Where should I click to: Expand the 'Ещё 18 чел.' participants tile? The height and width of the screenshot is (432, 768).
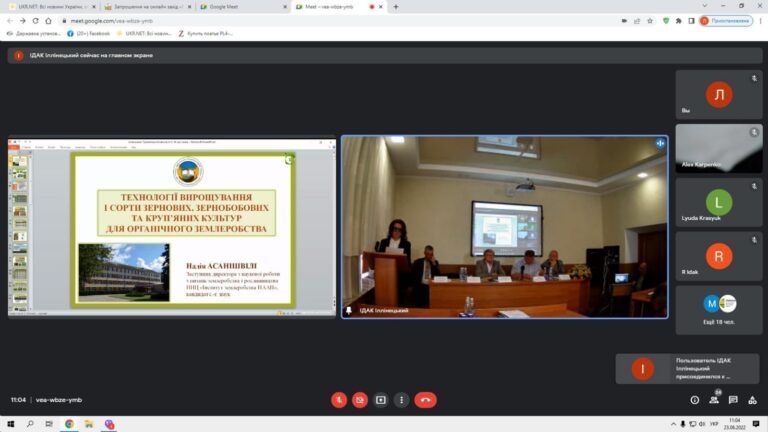(x=719, y=310)
